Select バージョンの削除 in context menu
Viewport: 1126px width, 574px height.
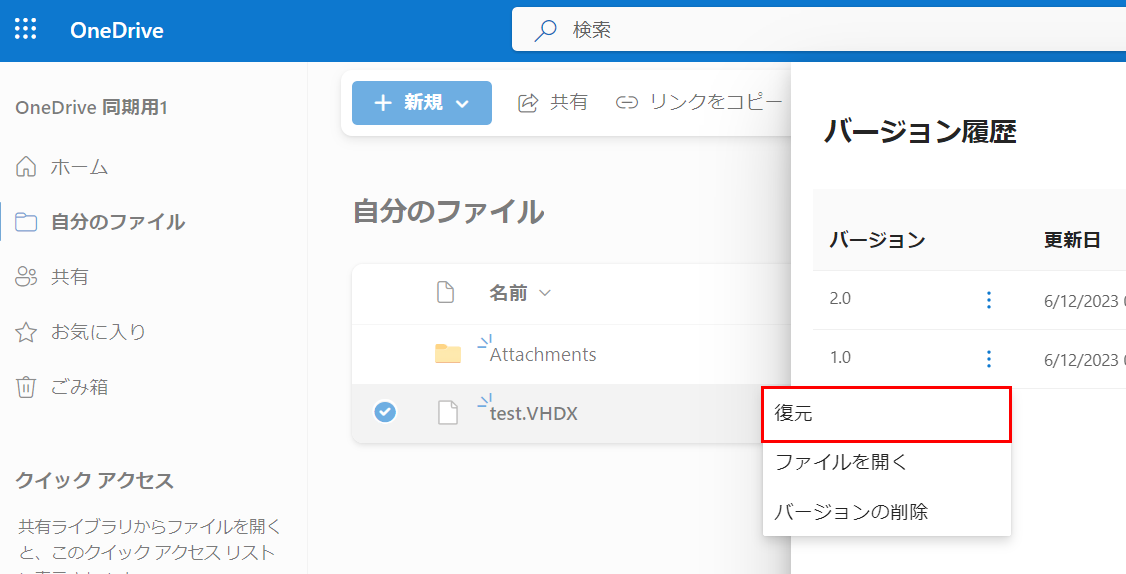pos(886,512)
